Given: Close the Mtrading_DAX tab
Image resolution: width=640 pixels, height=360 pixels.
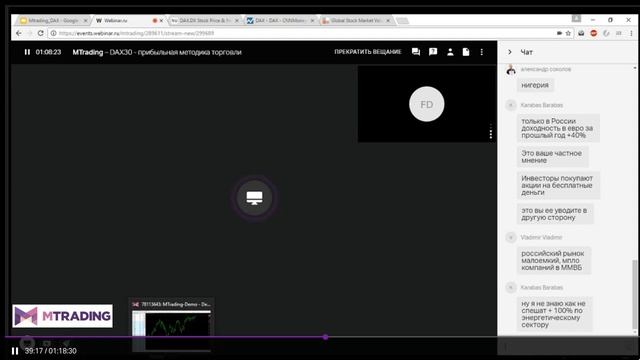Looking at the screenshot, I should 86,20.
